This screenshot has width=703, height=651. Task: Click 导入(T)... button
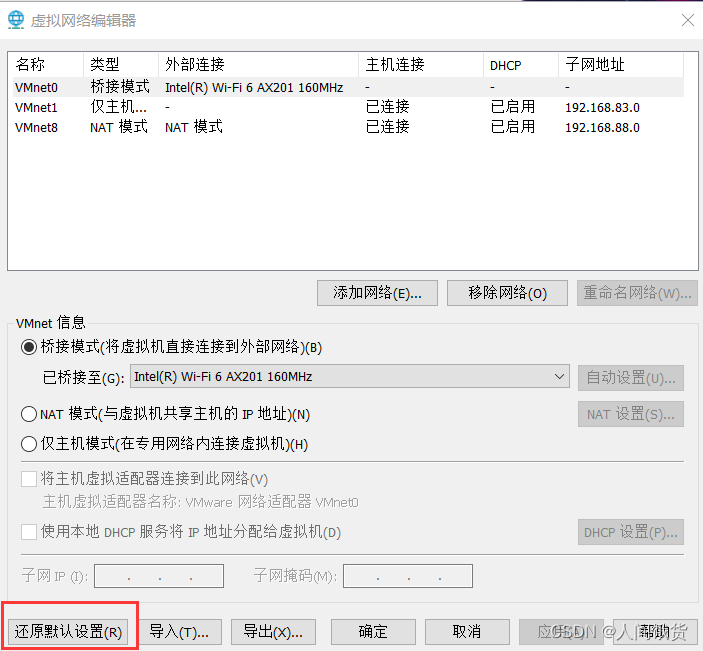pos(179,632)
